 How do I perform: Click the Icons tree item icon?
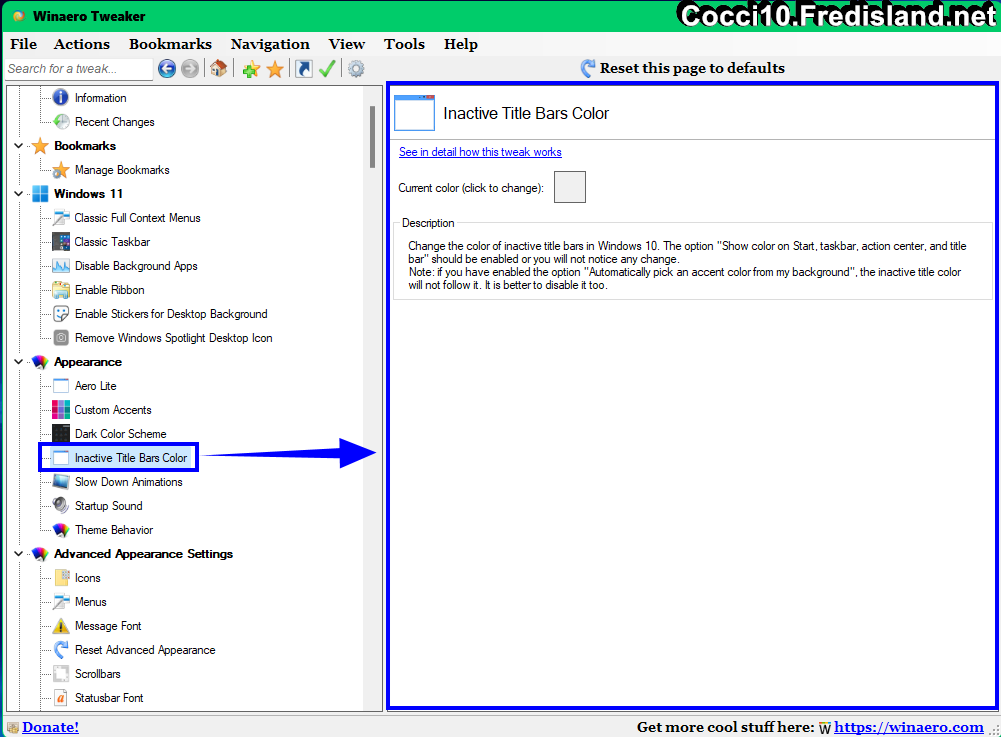tap(61, 578)
